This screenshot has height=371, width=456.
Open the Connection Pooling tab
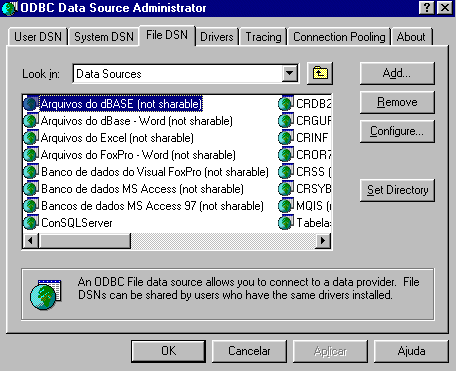click(x=339, y=37)
